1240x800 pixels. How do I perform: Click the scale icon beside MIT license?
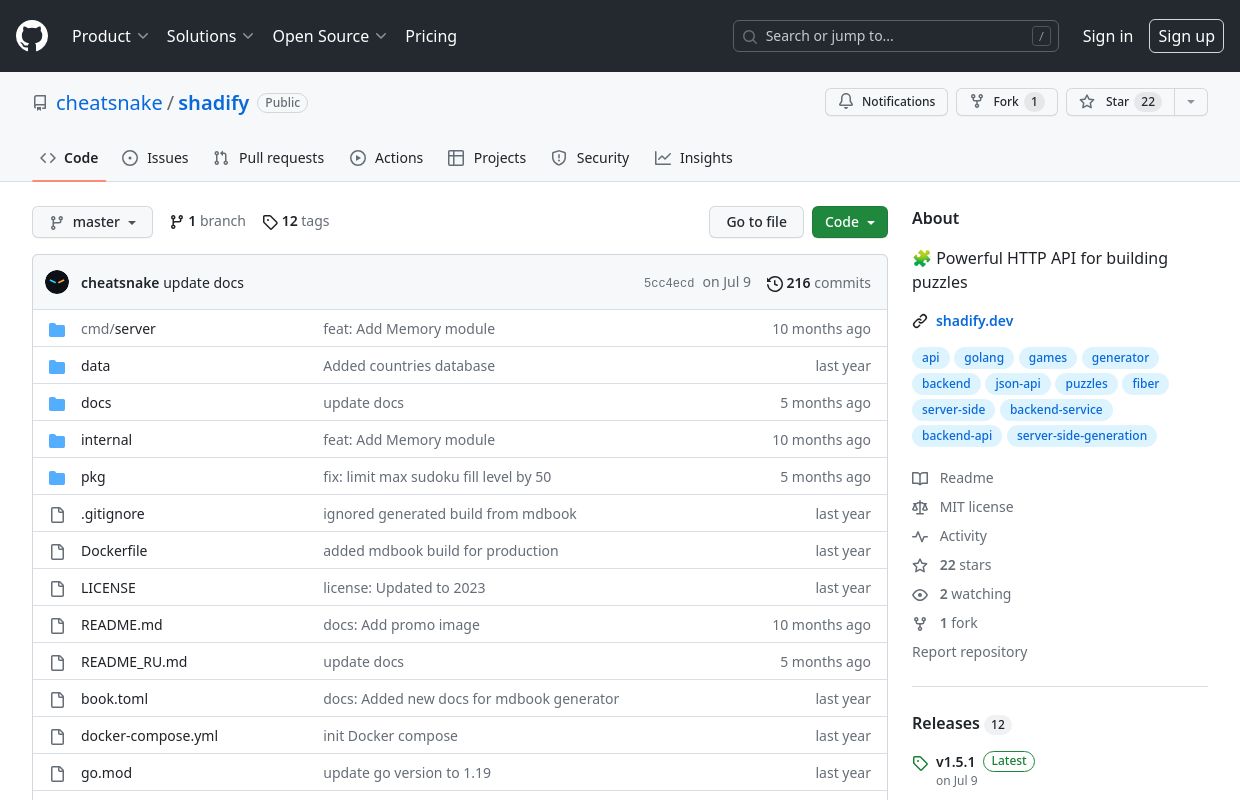(x=920, y=507)
